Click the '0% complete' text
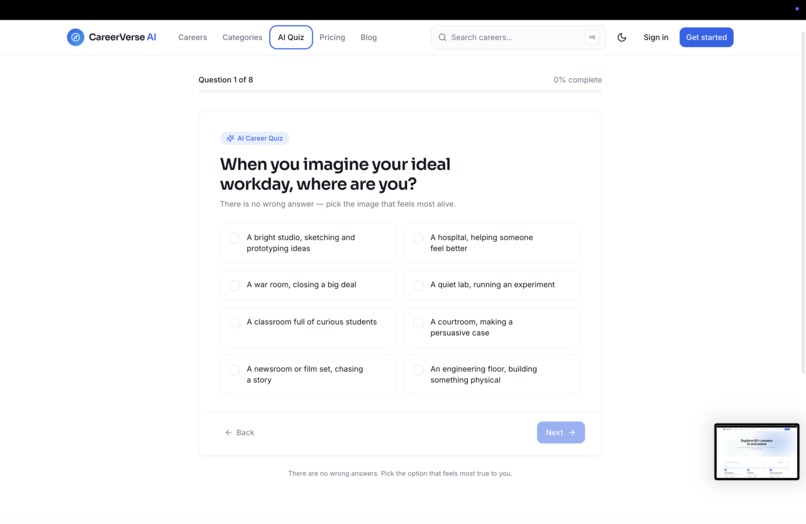 tap(578, 80)
